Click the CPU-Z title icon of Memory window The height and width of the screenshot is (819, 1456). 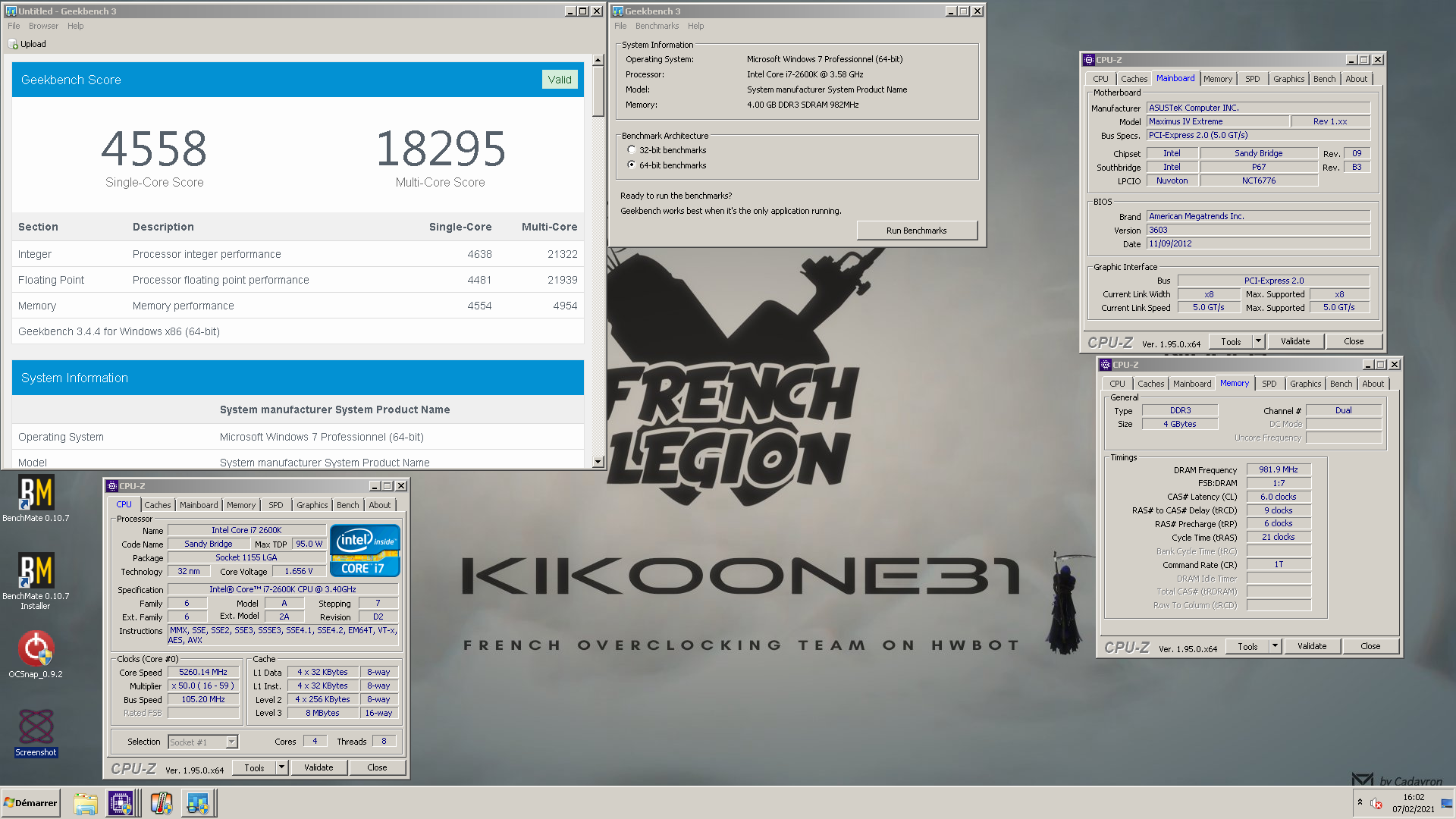point(1106,365)
